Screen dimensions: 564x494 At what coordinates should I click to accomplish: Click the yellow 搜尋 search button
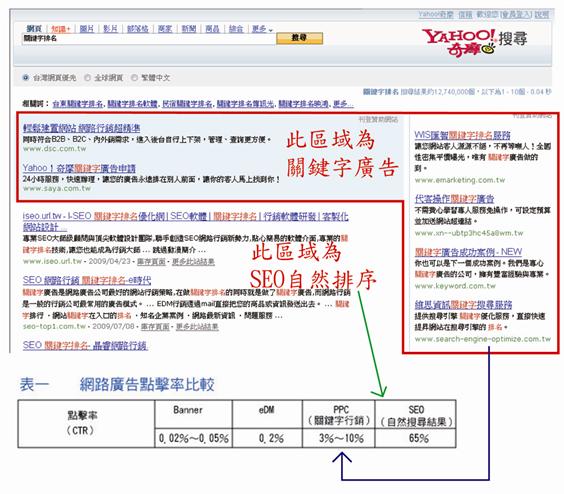pos(299,38)
